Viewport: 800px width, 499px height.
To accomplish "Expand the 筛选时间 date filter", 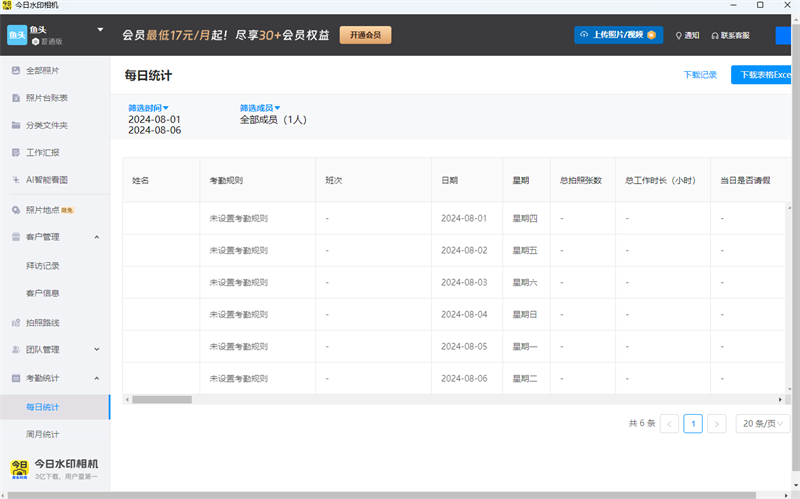I will pos(148,107).
